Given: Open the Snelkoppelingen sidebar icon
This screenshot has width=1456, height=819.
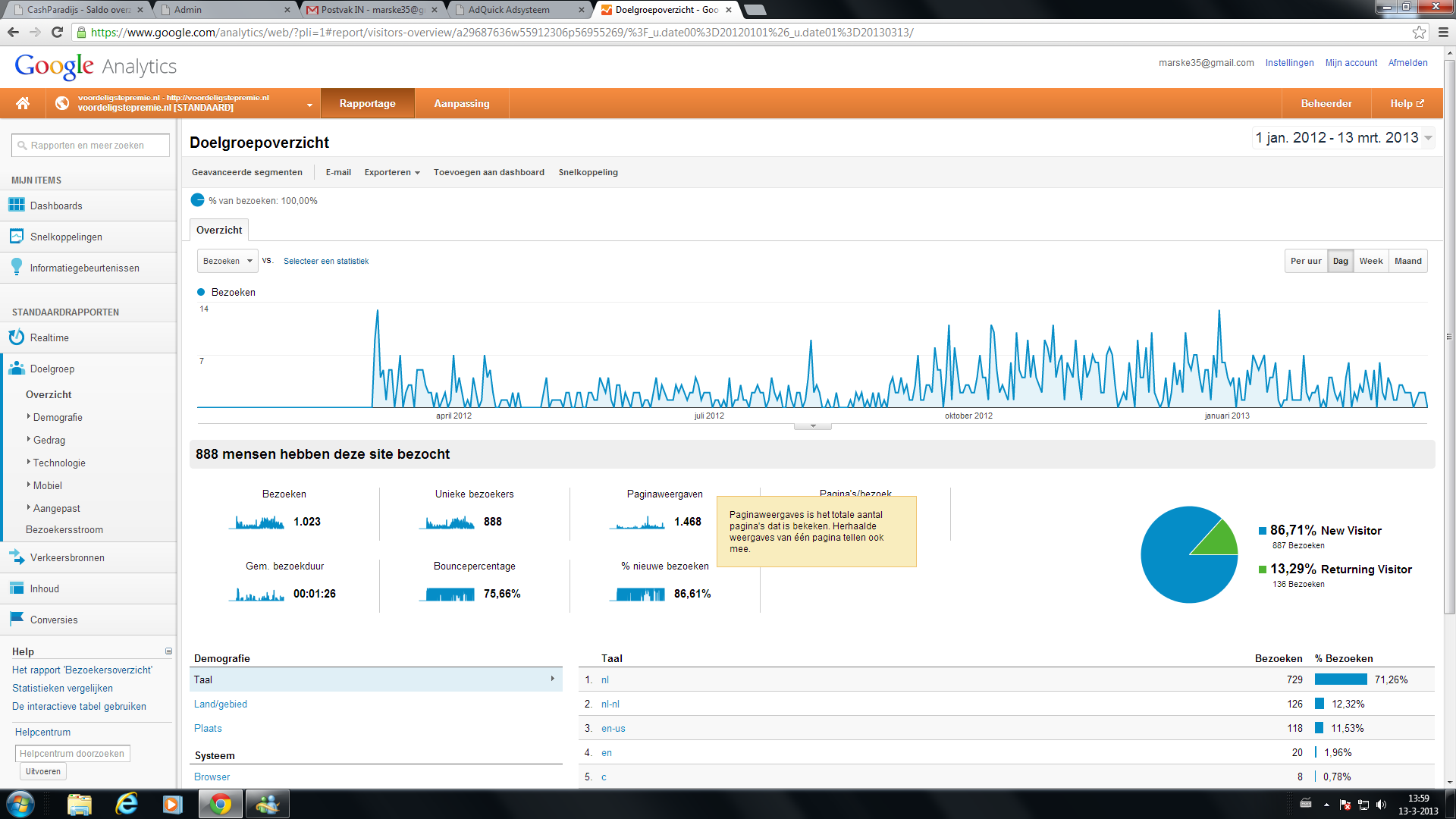Looking at the screenshot, I should point(16,236).
